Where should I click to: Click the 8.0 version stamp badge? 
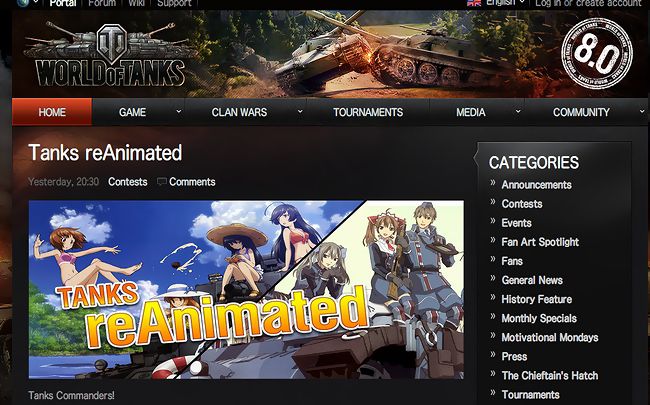pos(597,54)
